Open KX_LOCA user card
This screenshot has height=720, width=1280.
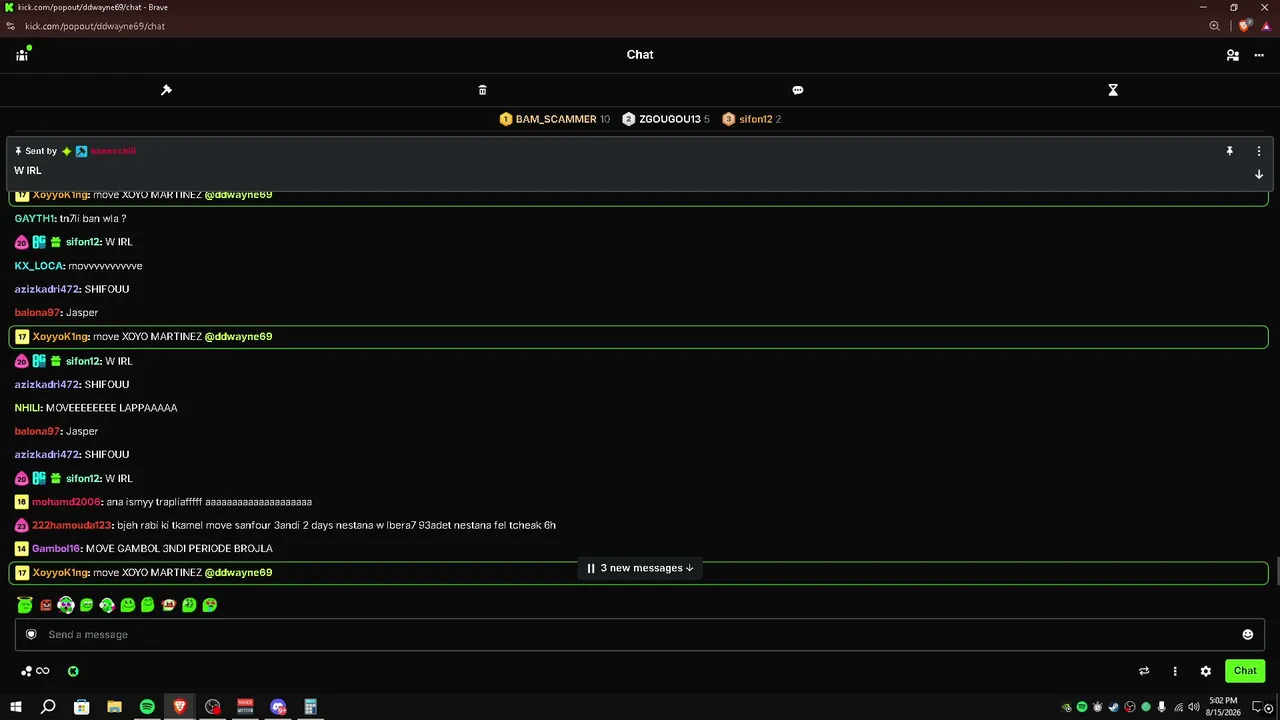tap(39, 266)
